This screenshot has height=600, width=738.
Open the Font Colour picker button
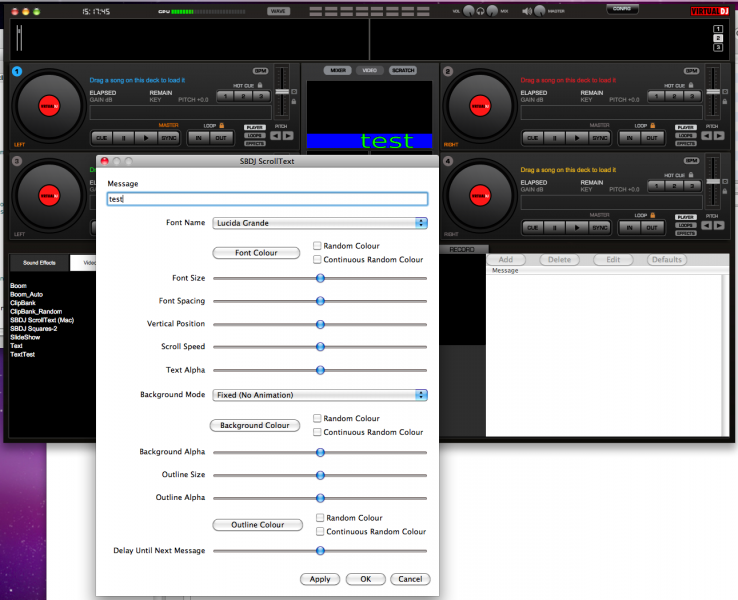click(256, 253)
